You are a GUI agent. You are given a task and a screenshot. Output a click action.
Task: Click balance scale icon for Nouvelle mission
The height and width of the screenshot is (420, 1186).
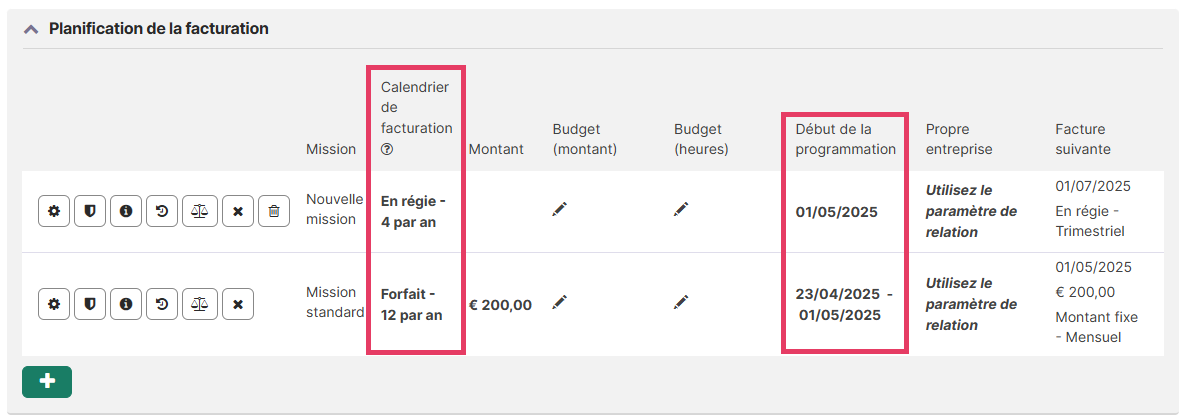199,211
